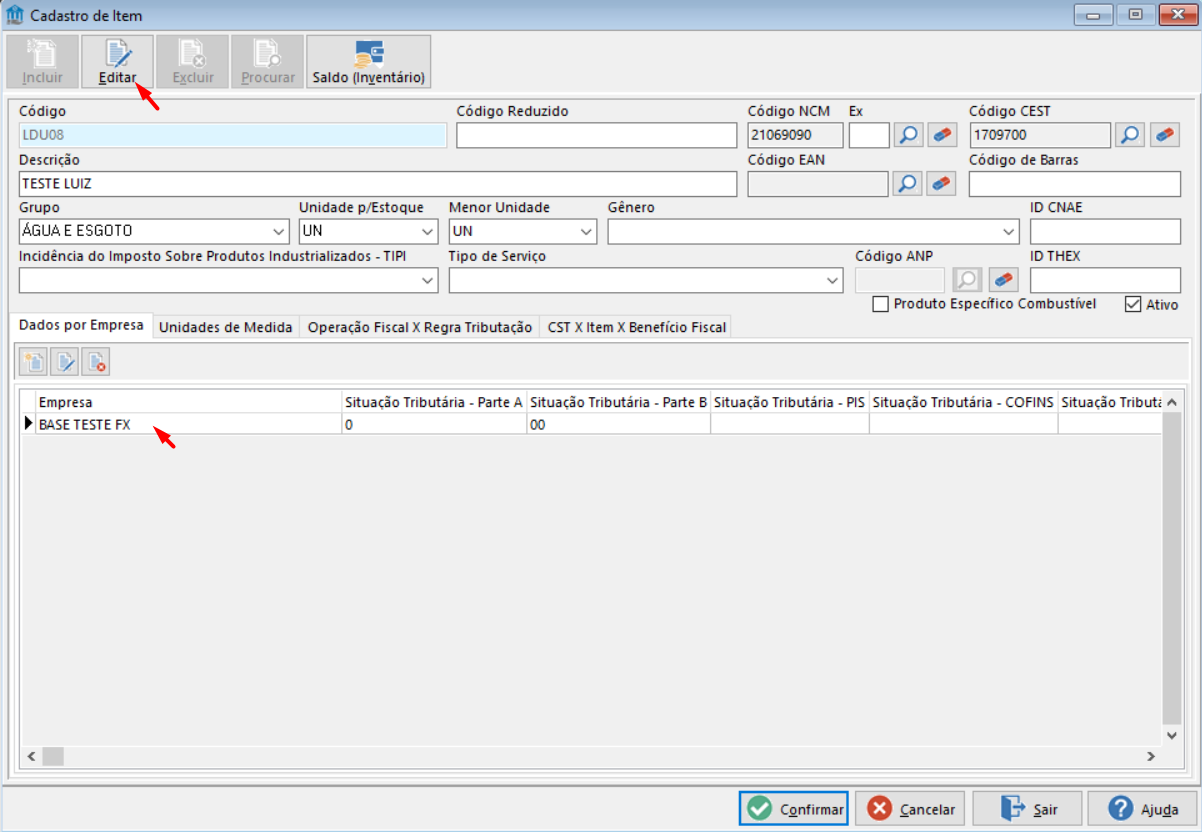Search Código ANP with magnifier icon

[968, 280]
